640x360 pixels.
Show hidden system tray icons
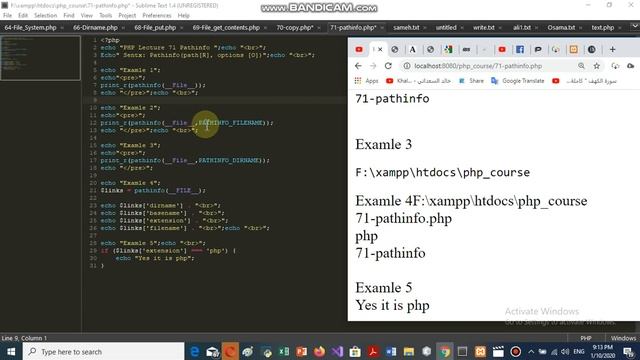coord(531,351)
